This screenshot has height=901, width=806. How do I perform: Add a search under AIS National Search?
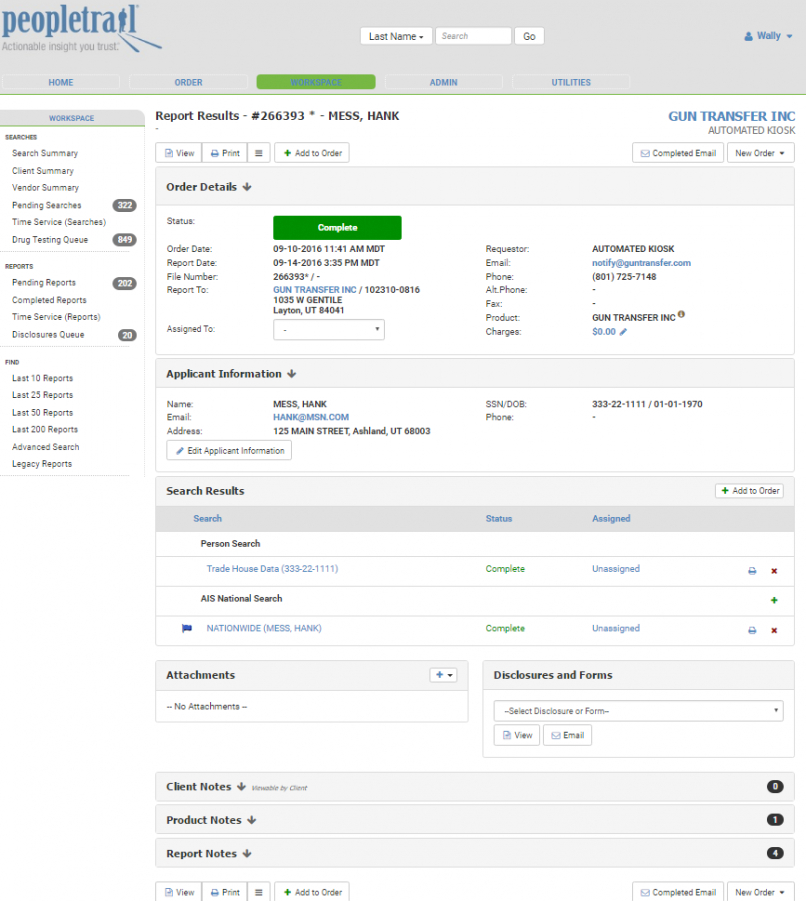pos(774,600)
